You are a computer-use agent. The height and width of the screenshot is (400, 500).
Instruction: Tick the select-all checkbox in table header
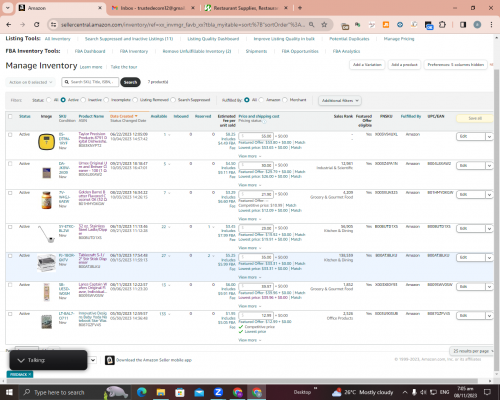pos(10,116)
